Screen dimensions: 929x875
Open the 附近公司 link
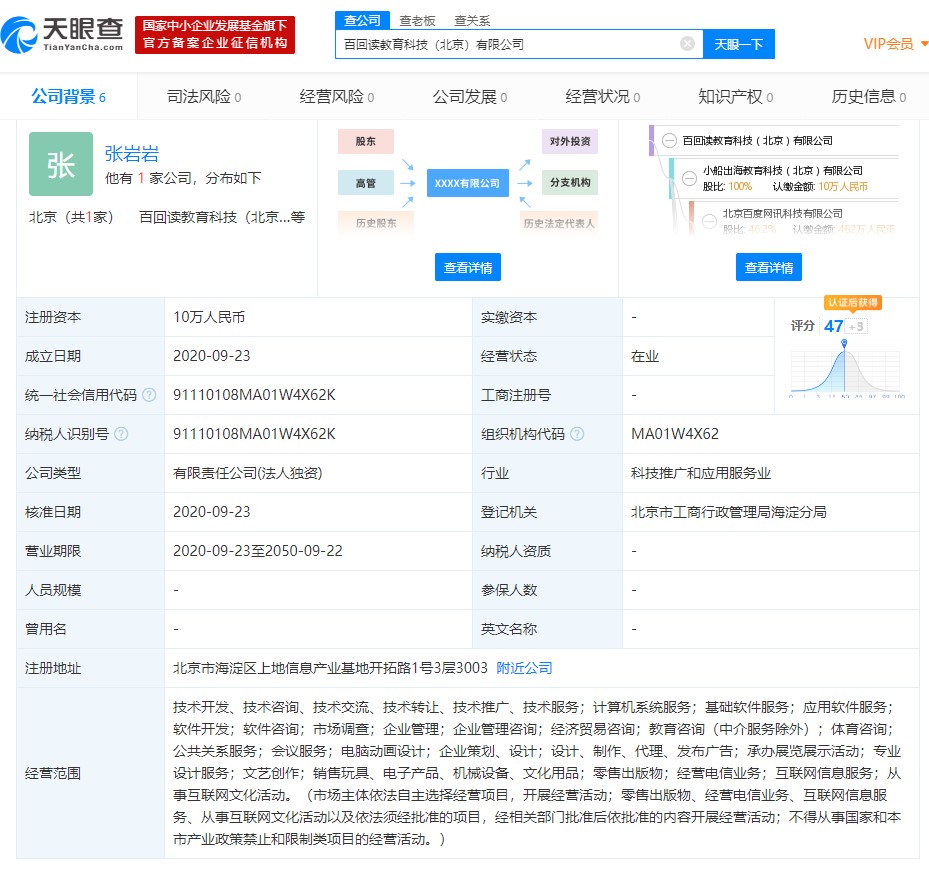pos(524,668)
